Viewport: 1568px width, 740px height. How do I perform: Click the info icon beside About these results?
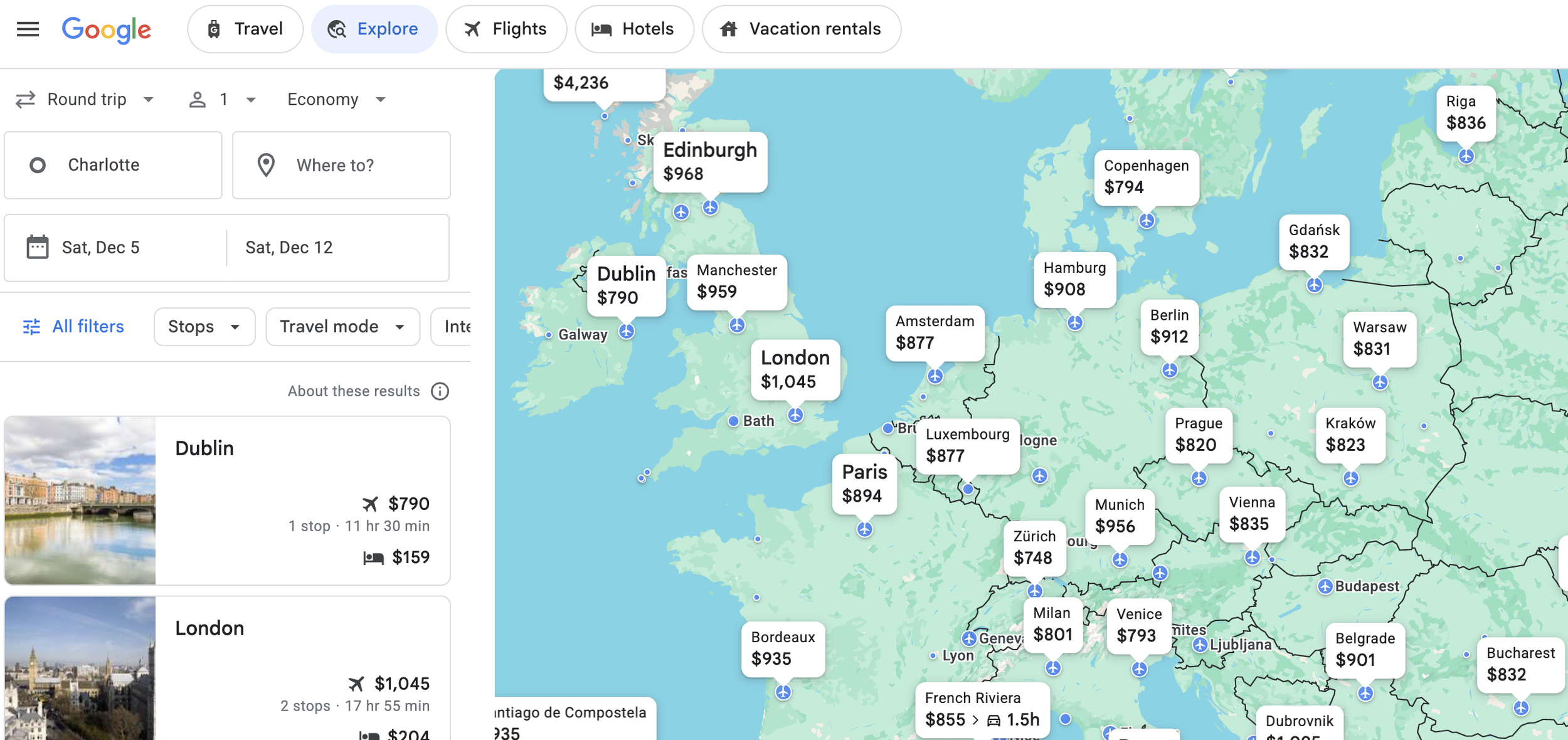[440, 391]
